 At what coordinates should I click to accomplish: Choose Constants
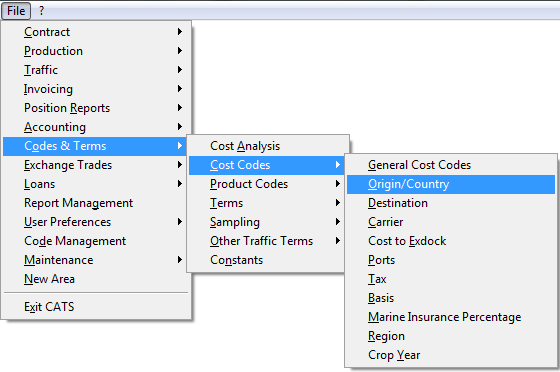pos(267,260)
